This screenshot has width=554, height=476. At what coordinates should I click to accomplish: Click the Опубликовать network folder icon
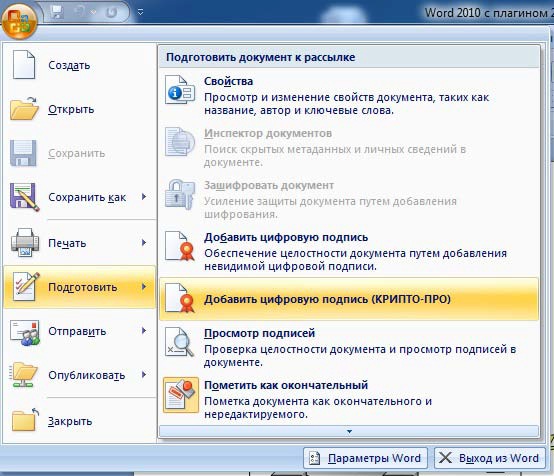(x=24, y=375)
